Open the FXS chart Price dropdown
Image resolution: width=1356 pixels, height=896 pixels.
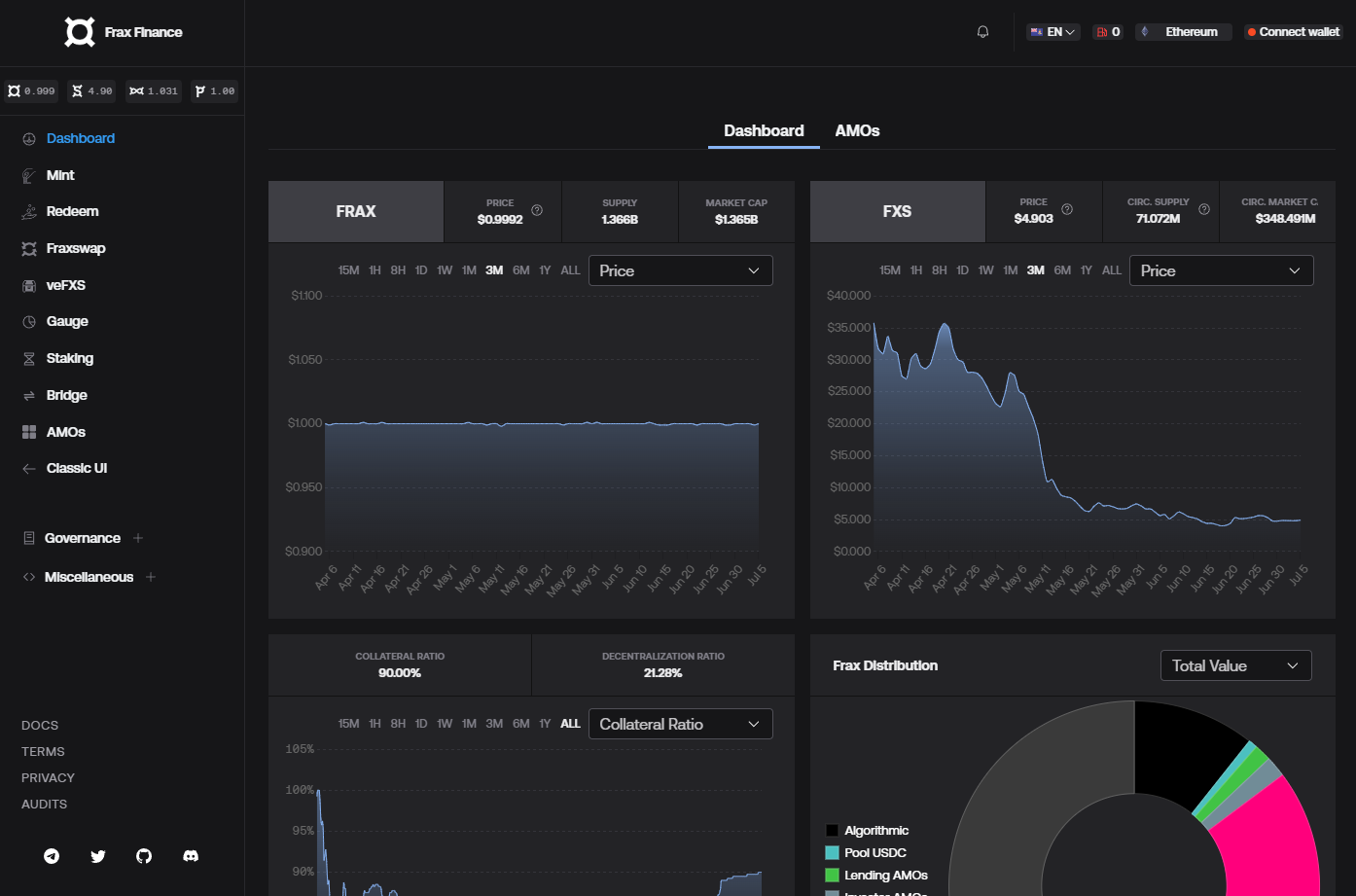pos(1222,270)
